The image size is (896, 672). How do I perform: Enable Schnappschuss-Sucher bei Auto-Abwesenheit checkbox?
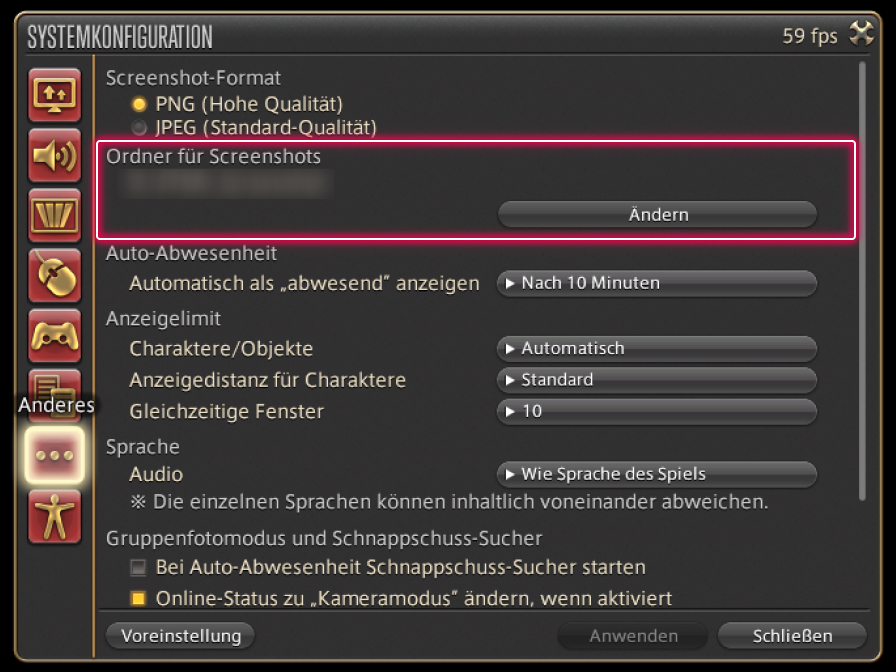(138, 568)
